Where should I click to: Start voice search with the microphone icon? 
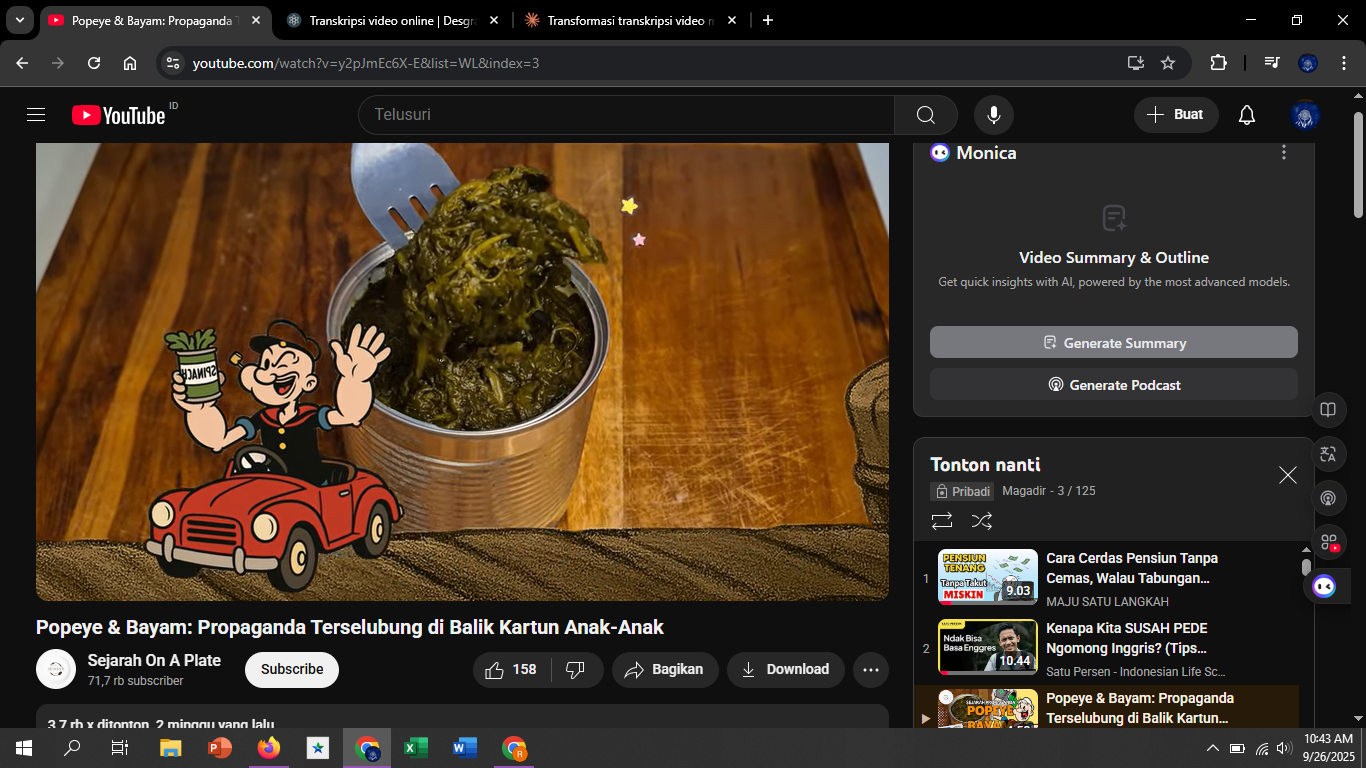tap(994, 115)
